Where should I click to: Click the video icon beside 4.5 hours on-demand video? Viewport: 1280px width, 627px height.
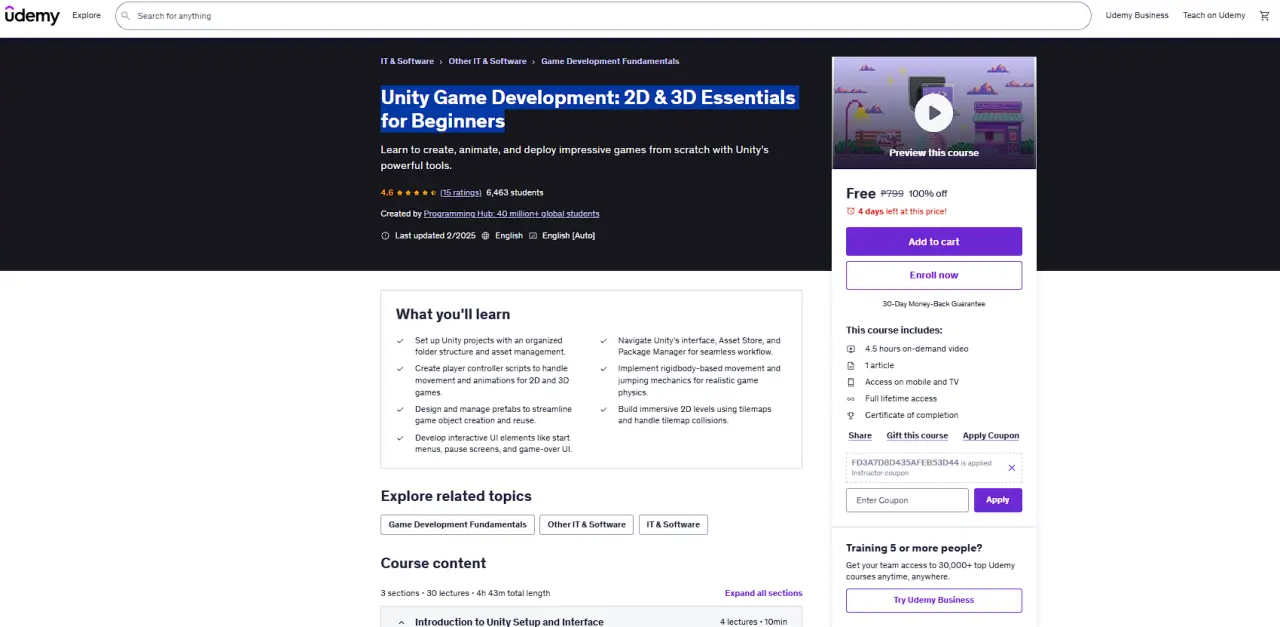click(851, 349)
